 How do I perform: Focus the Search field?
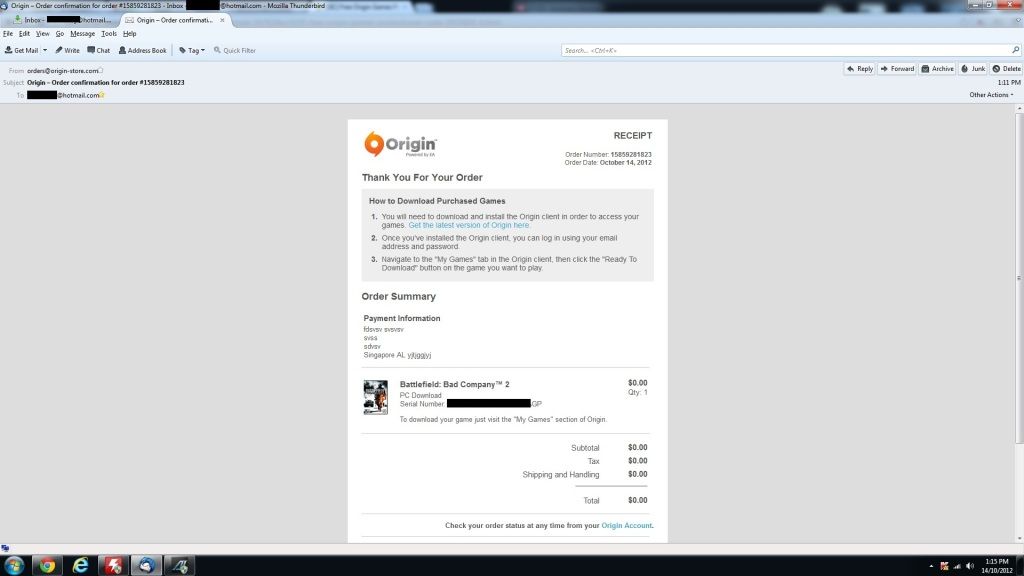click(x=786, y=50)
